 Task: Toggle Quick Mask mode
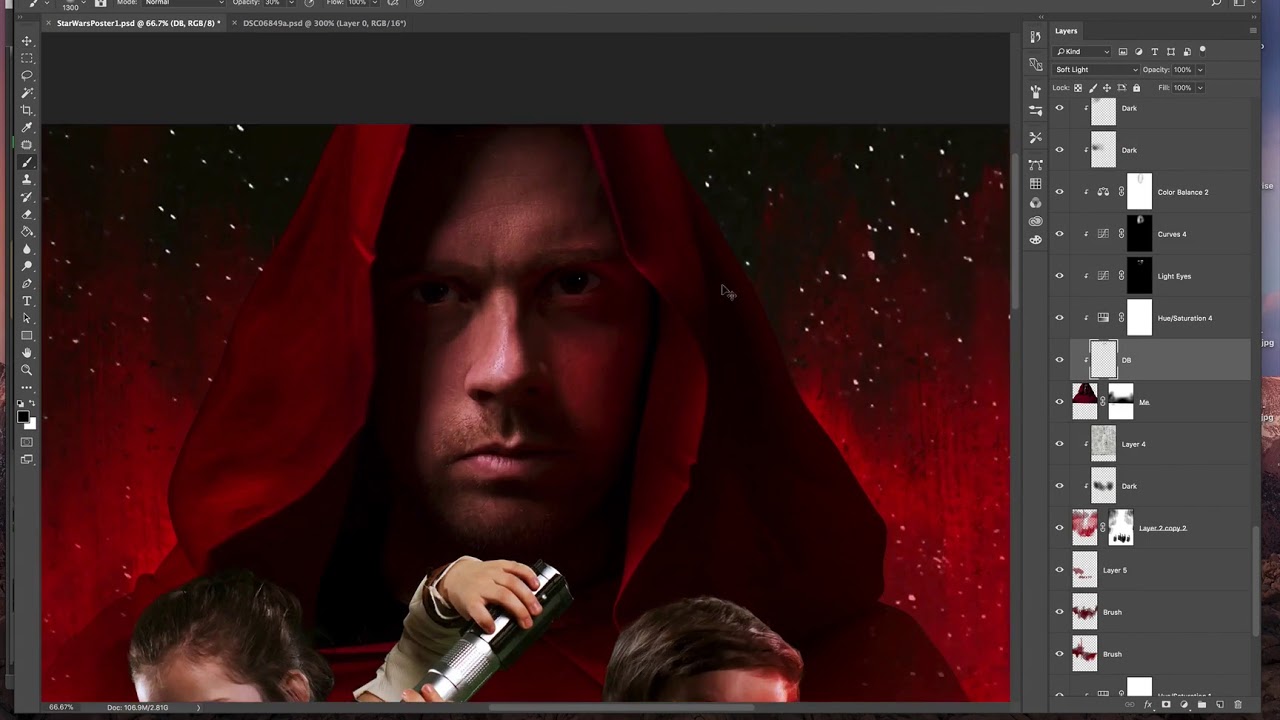27,442
